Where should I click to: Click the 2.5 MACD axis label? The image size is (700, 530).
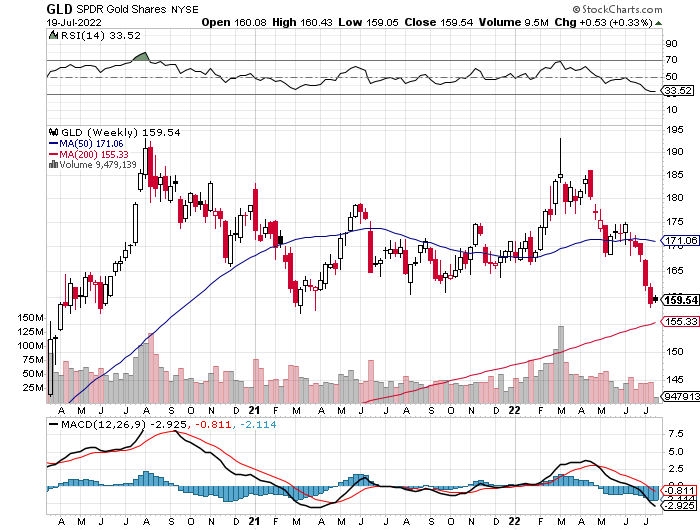[x=675, y=469]
